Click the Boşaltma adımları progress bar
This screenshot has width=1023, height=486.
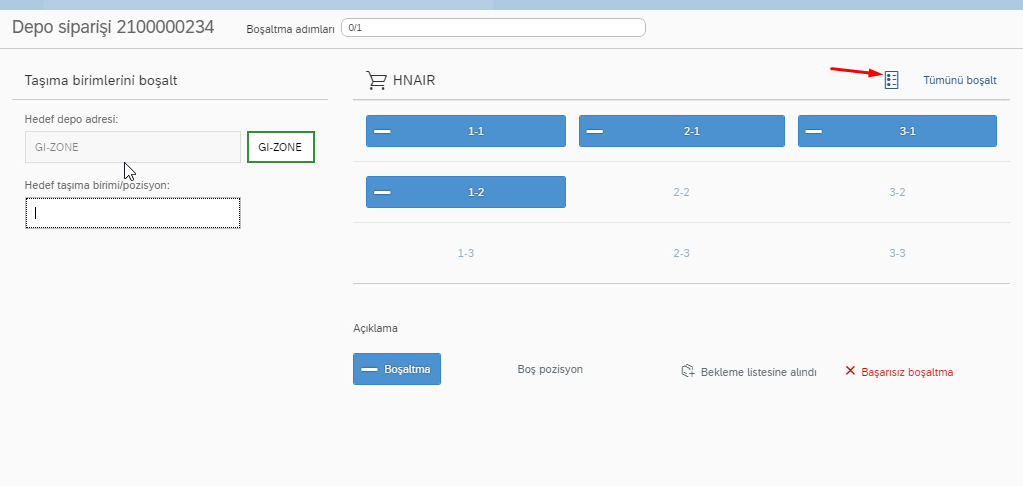(x=493, y=28)
